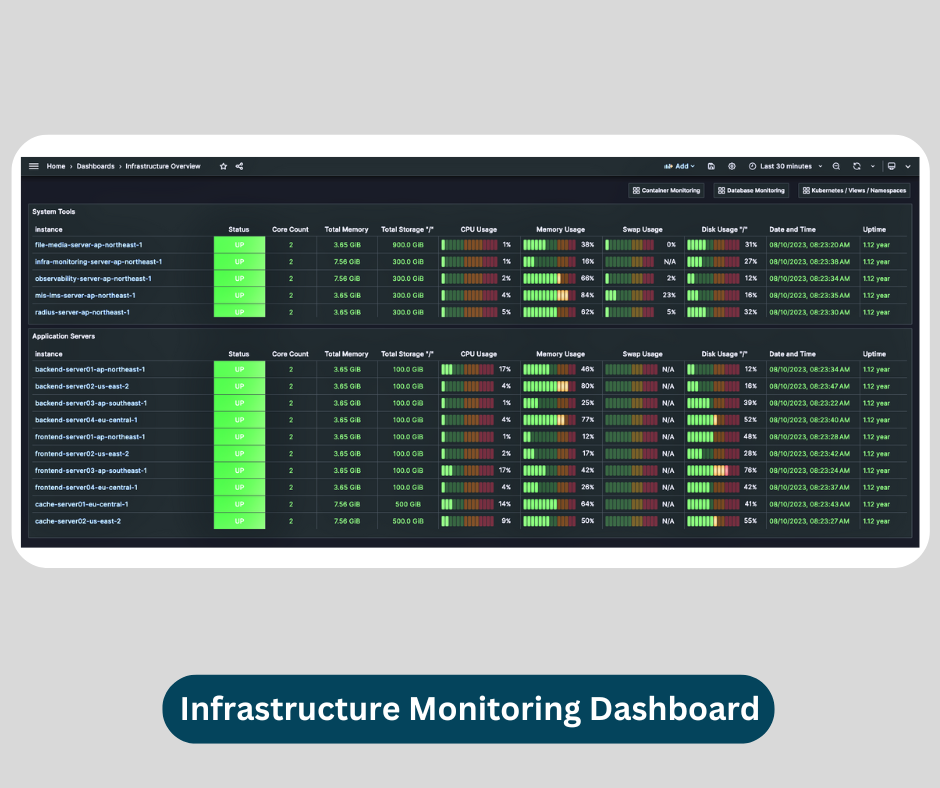Star the Infrastructure Overview dashboard

(223, 166)
